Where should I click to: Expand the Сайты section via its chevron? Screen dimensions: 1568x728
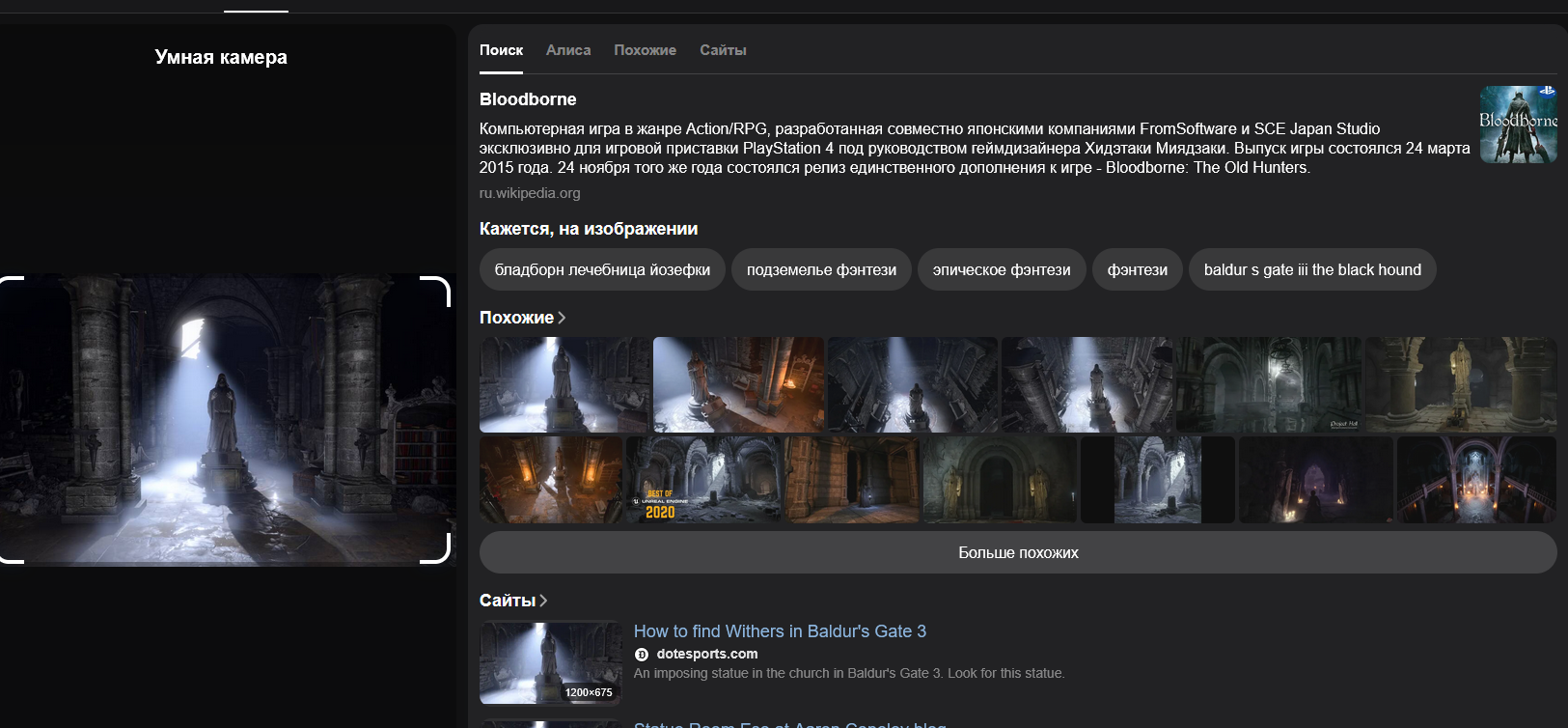tap(543, 601)
